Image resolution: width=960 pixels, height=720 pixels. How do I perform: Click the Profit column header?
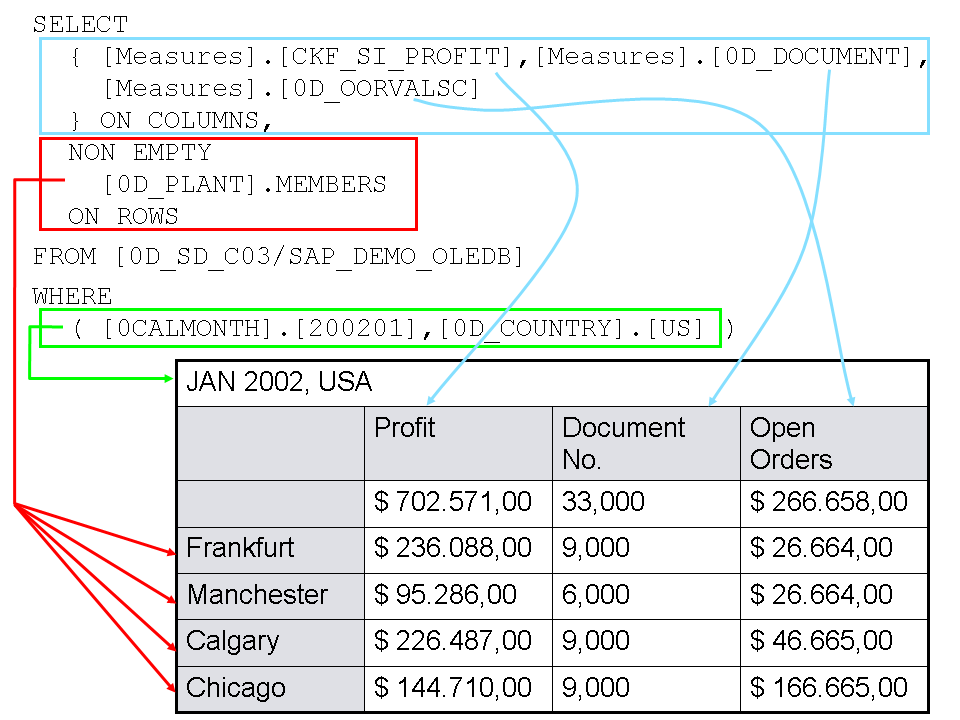[x=405, y=428]
